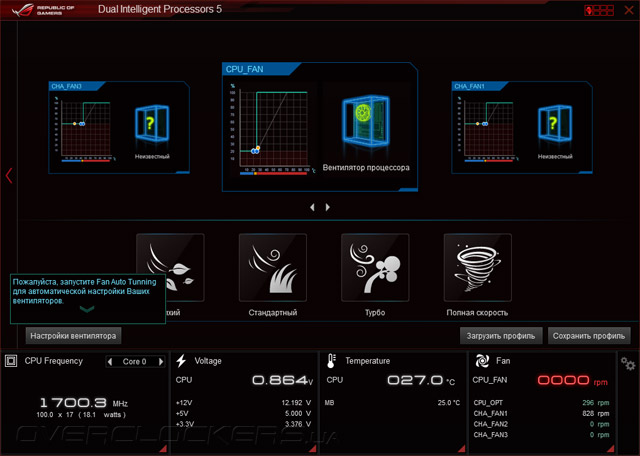Expand Fan panel corner triangle
Viewport: 640px width, 456px height.
[x=611, y=449]
